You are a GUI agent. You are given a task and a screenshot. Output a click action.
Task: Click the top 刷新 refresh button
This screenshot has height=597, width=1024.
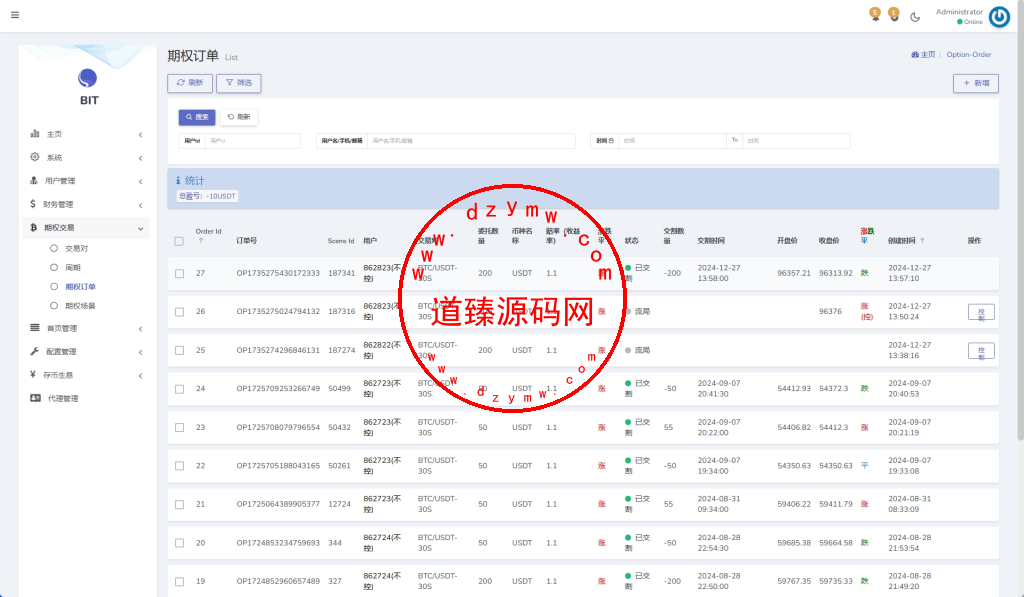190,83
